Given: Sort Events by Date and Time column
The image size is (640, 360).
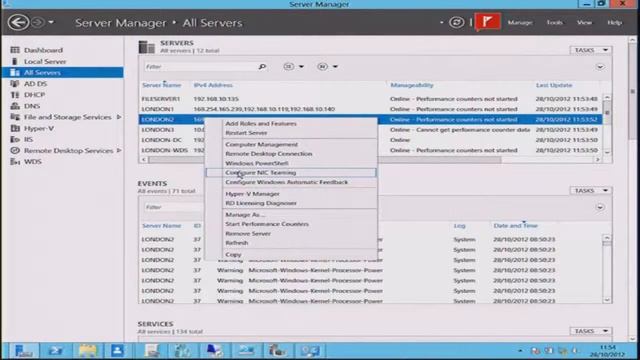Looking at the screenshot, I should [x=515, y=225].
